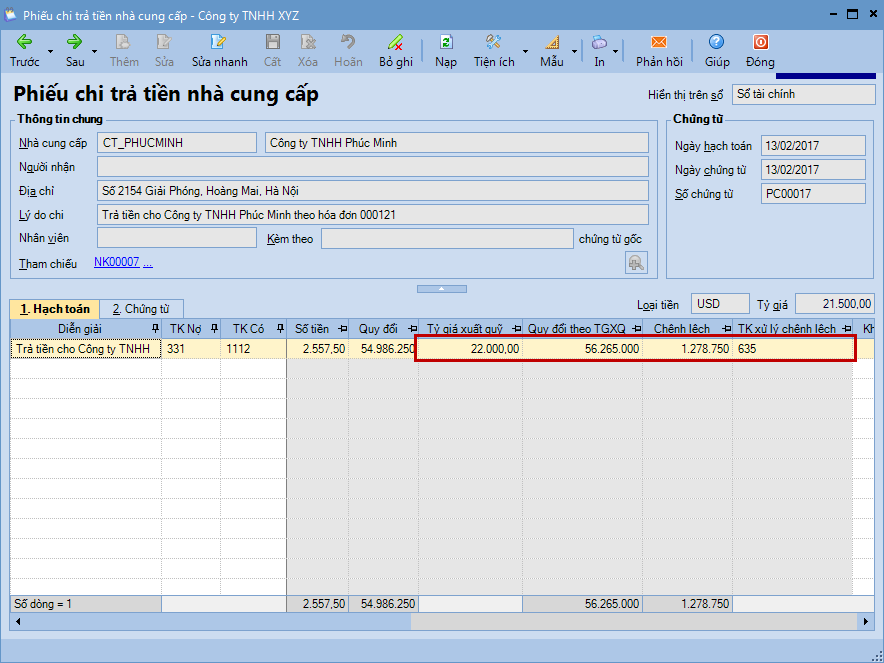Go to previous voucher with Trước
This screenshot has width=884, height=663.
pos(24,51)
